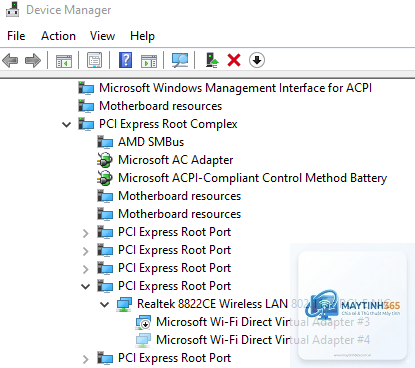Image resolution: width=415 pixels, height=368 pixels.
Task: Click the Back arrow toolbar icon
Action: [10, 61]
